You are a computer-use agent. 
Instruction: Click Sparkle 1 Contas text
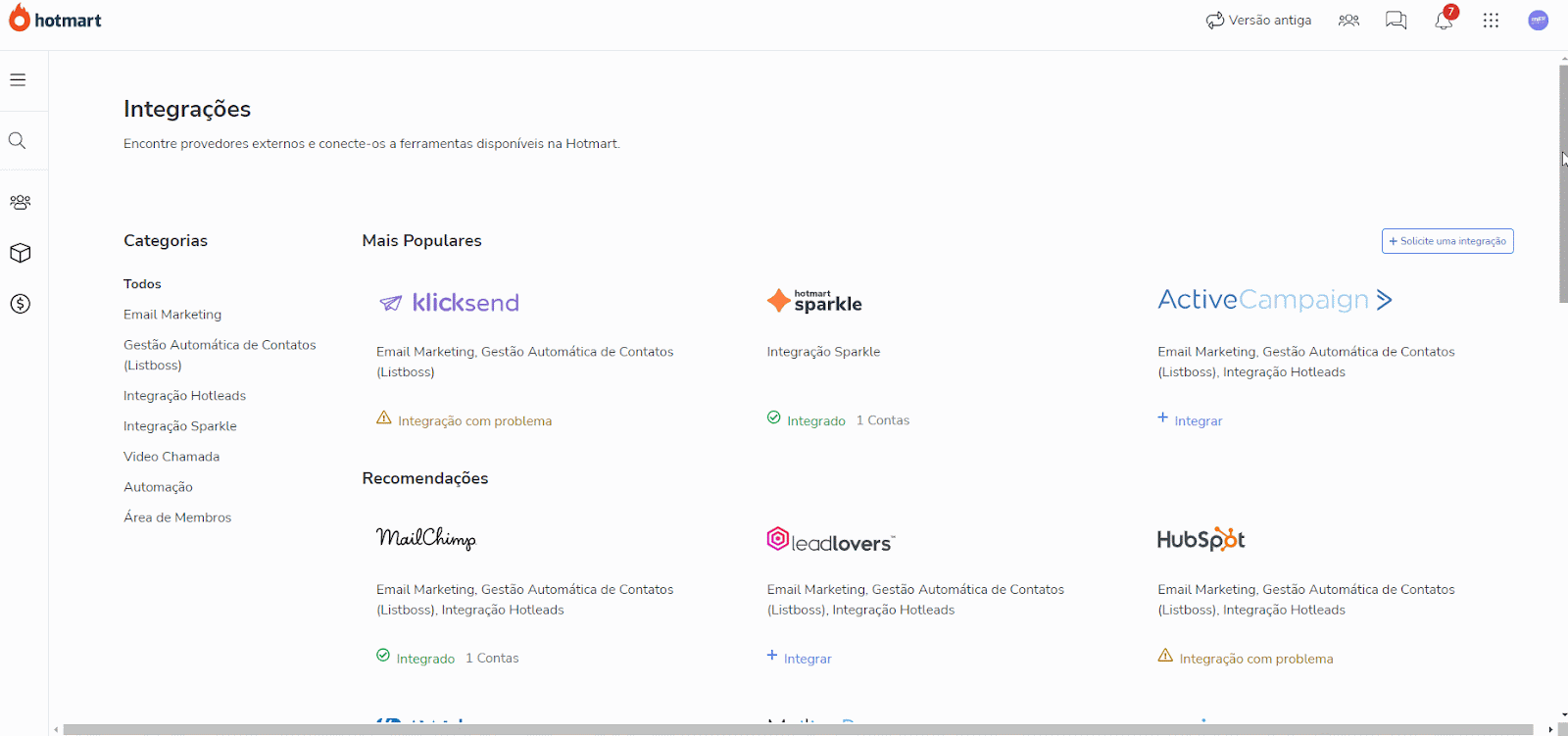(x=883, y=420)
